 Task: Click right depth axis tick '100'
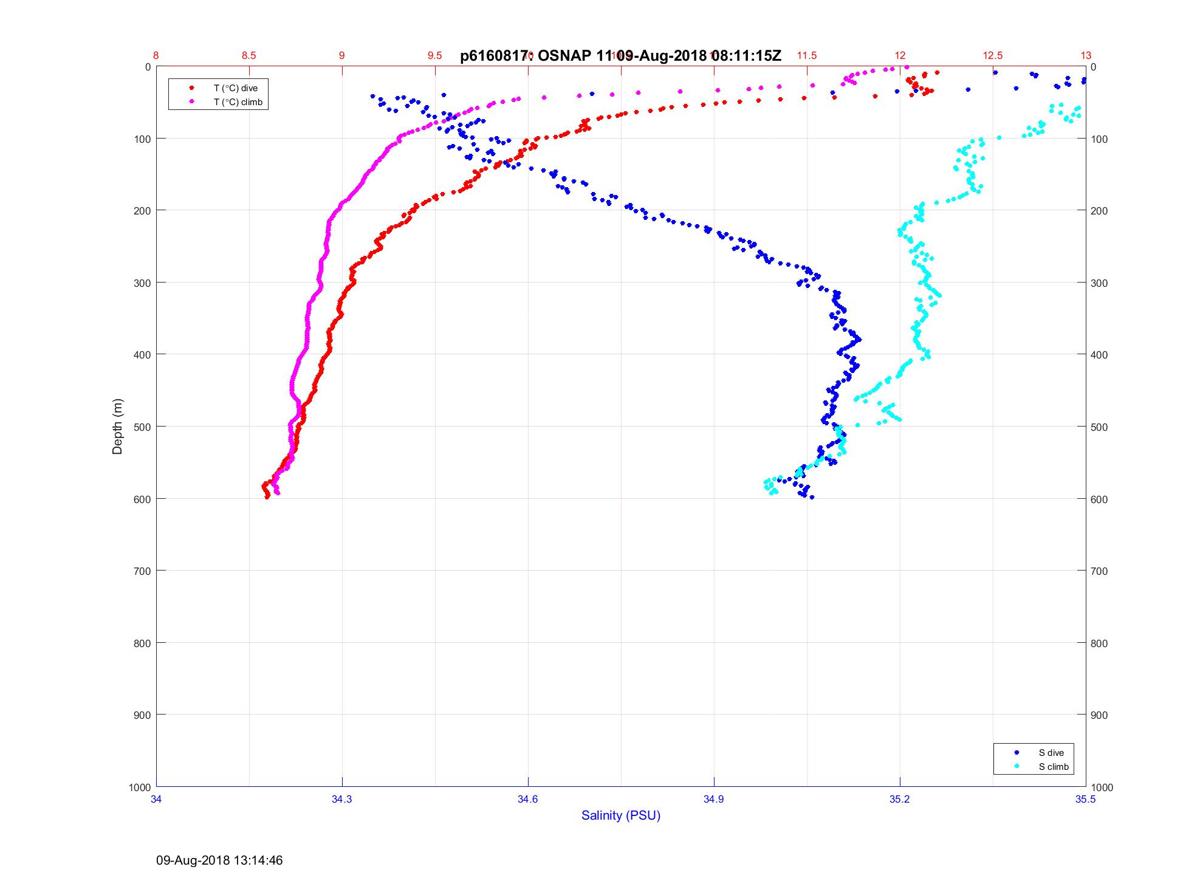1099,139
